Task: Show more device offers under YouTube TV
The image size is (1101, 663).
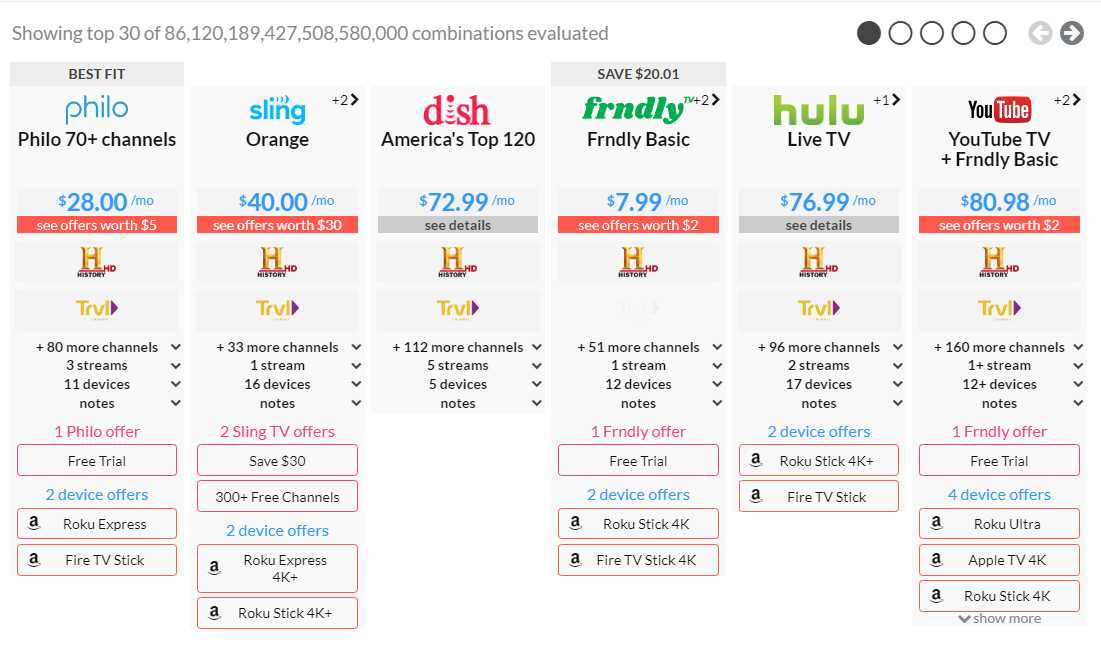Action: point(998,619)
